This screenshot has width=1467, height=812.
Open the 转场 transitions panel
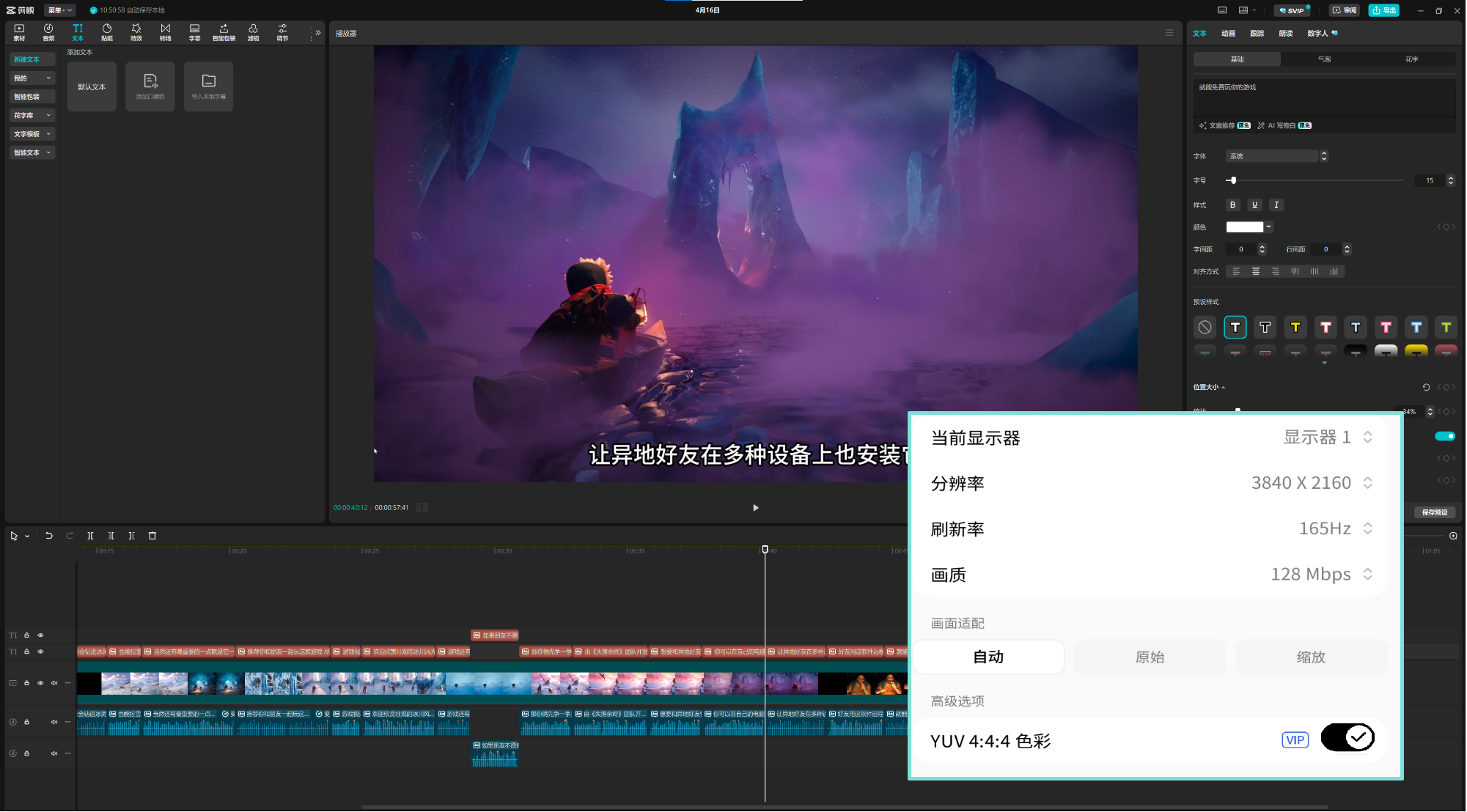(x=166, y=32)
